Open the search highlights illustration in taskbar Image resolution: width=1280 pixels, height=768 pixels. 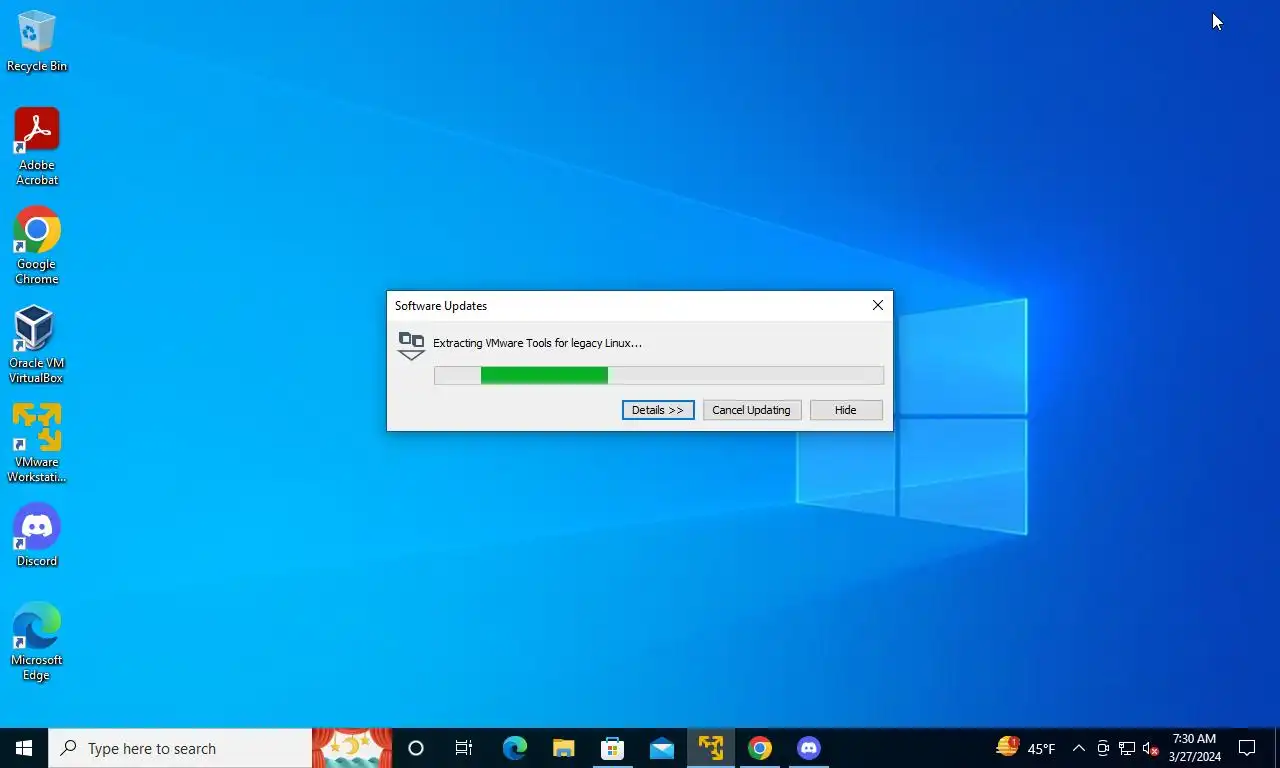coord(352,748)
